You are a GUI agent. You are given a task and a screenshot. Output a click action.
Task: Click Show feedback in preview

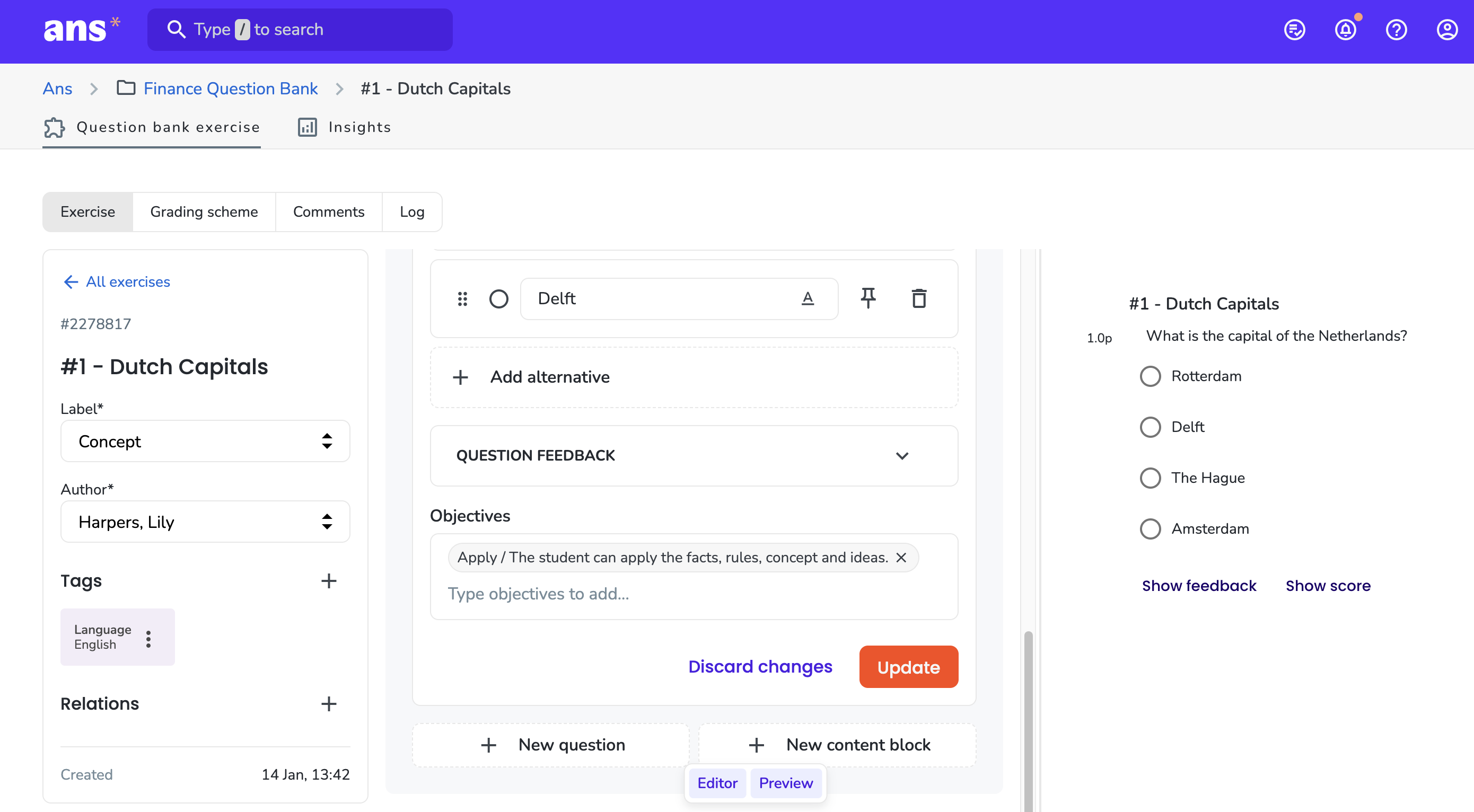tap(1199, 586)
